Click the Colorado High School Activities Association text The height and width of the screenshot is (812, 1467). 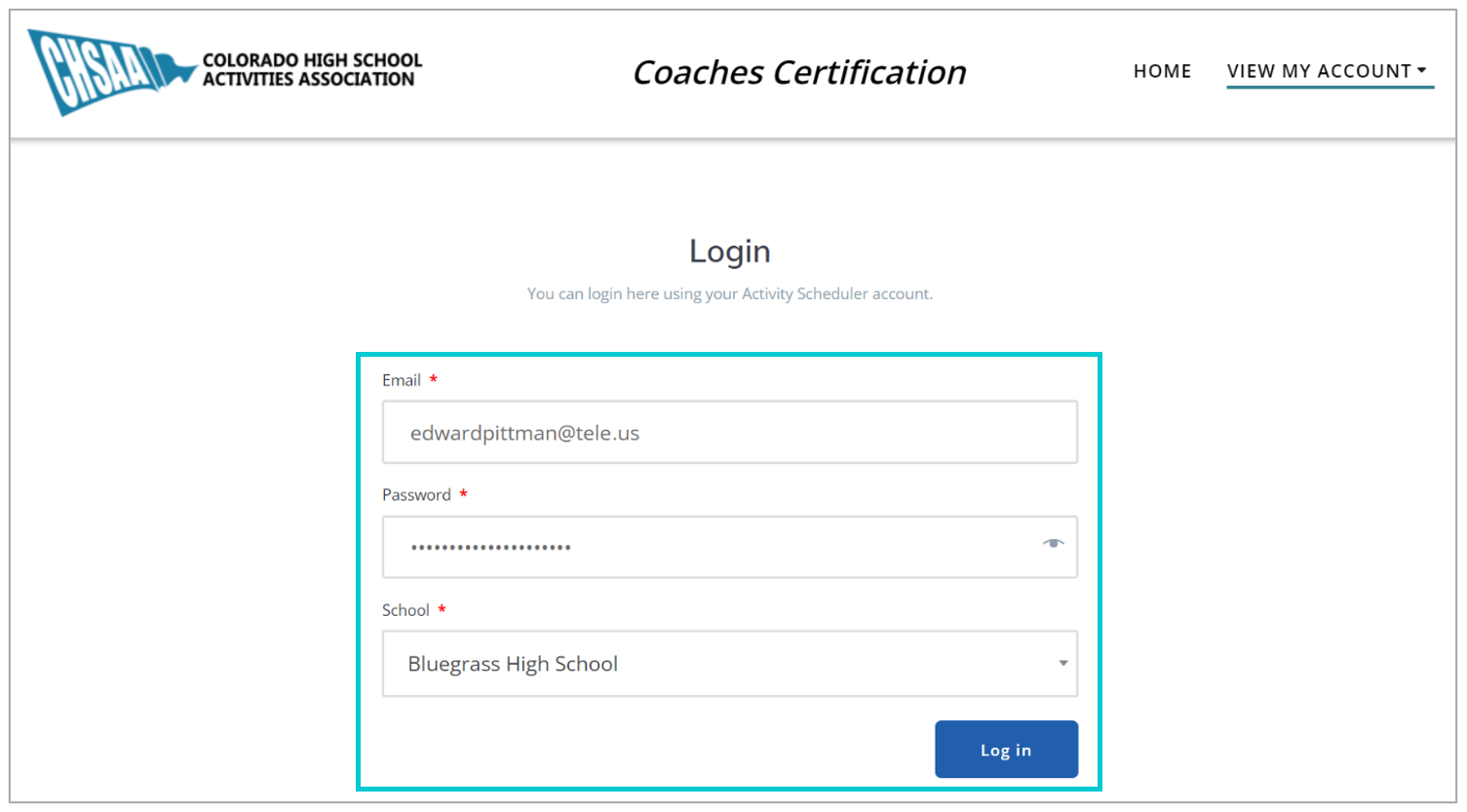(312, 70)
